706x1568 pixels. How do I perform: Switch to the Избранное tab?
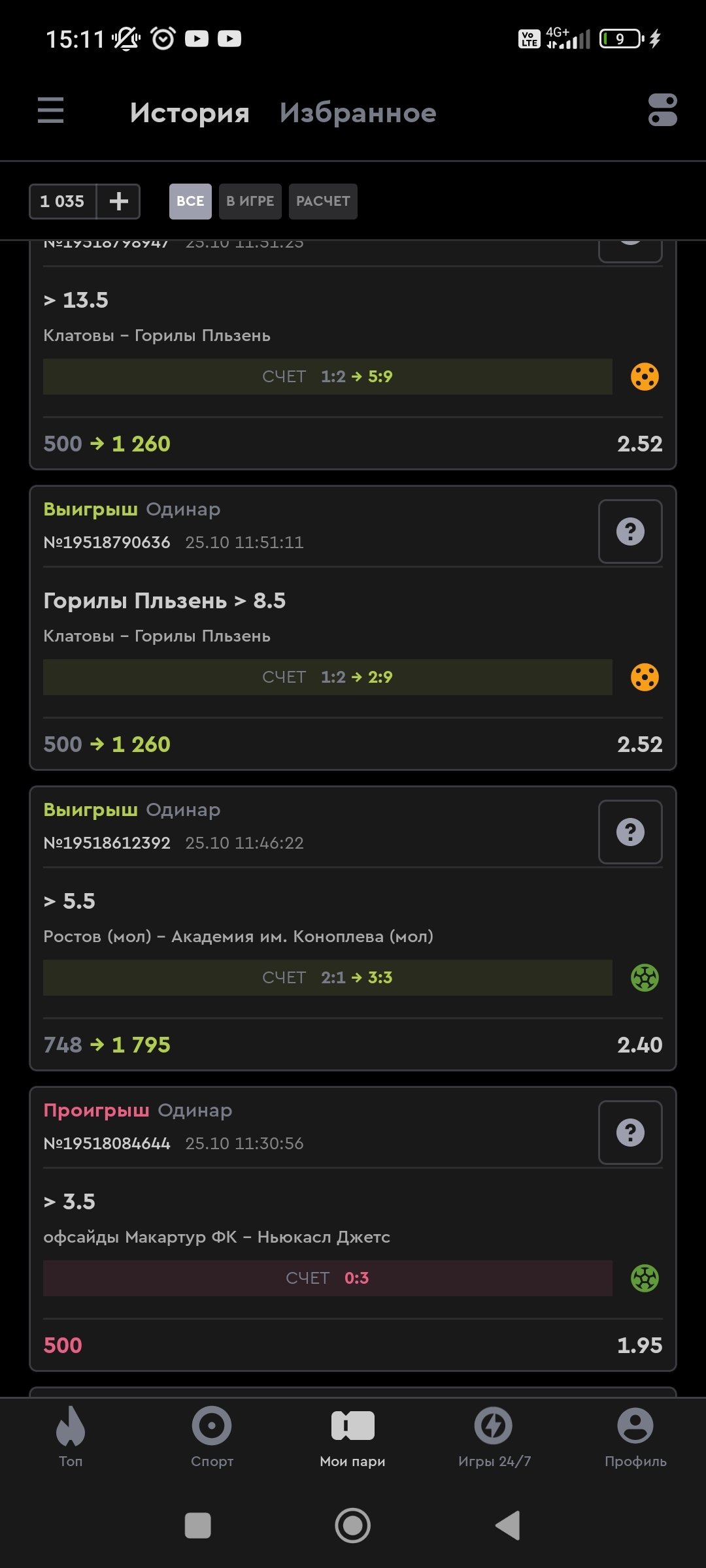pyautogui.click(x=358, y=113)
